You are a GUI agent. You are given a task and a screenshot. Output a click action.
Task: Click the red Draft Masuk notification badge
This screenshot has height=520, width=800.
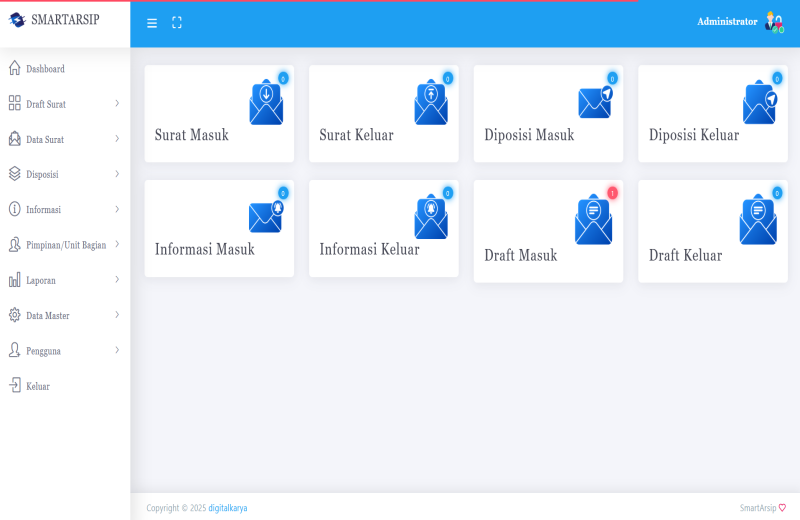coord(612,193)
